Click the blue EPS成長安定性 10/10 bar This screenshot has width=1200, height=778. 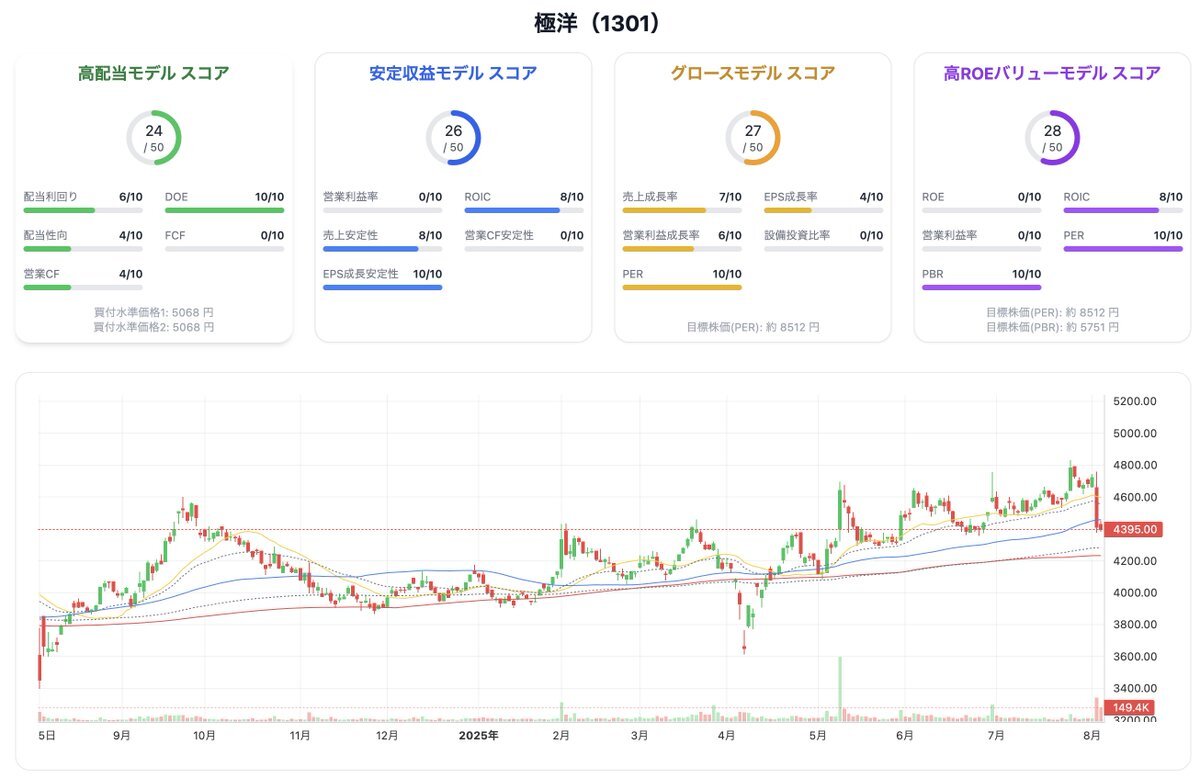[382, 287]
